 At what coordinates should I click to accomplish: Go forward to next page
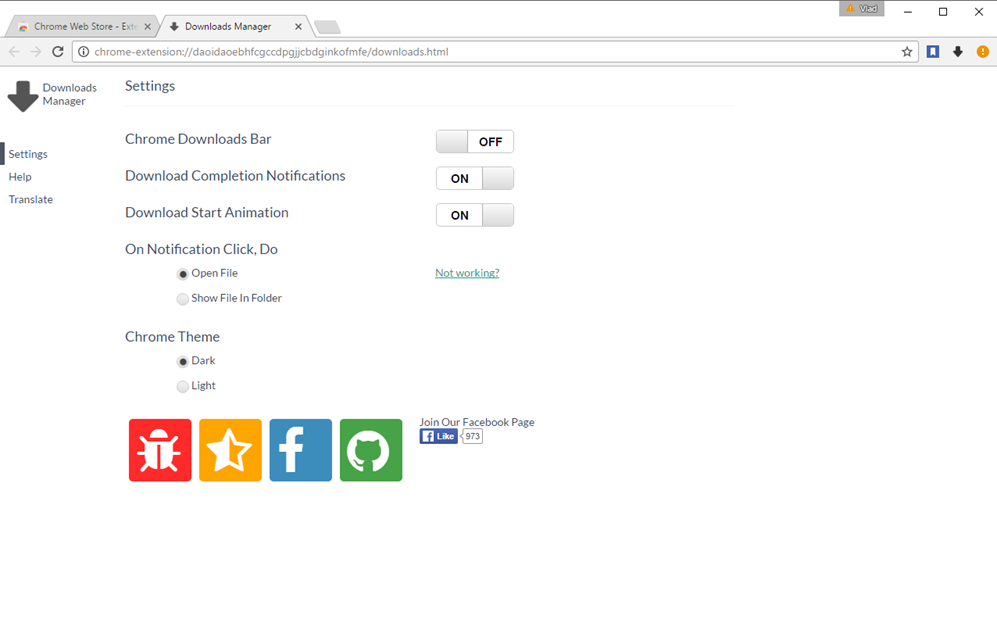[36, 52]
